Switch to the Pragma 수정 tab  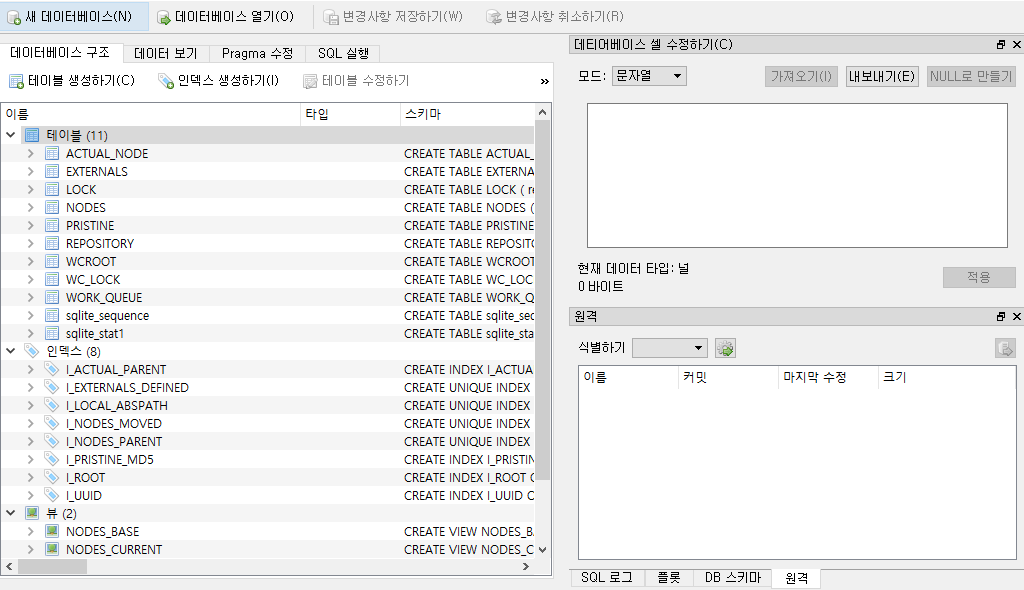(257, 54)
